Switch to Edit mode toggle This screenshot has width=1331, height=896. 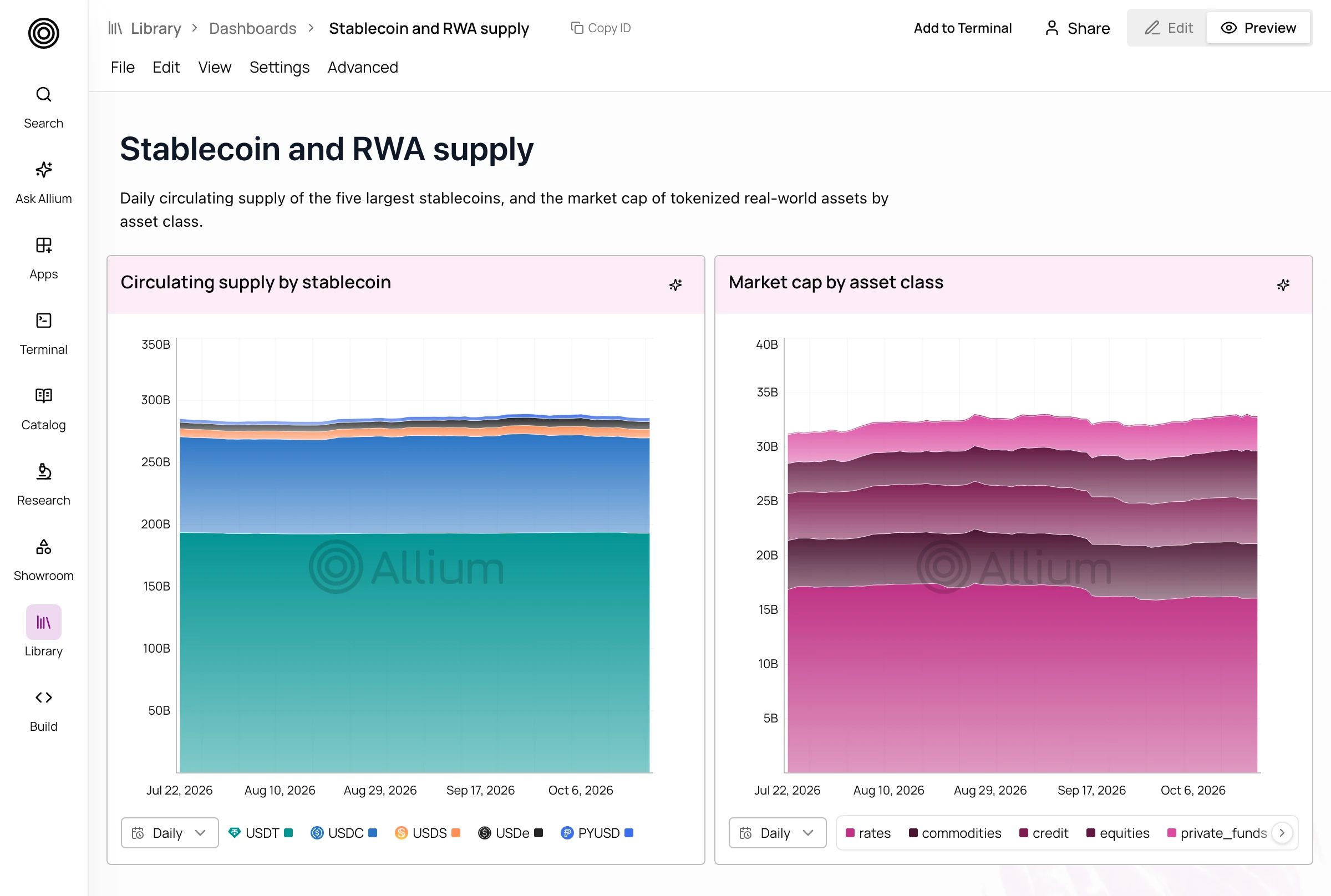point(1168,28)
